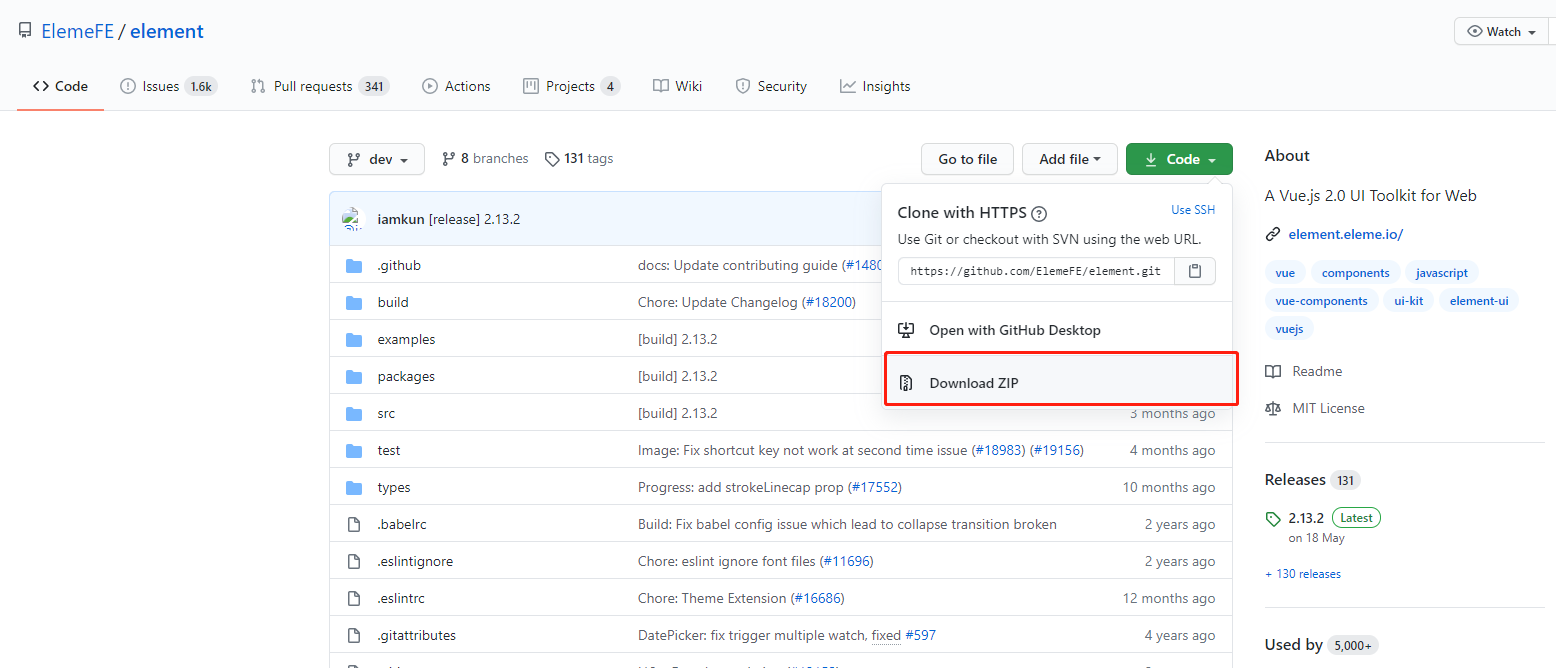Click the help icon beside Clone with HTTPS

pos(1039,213)
